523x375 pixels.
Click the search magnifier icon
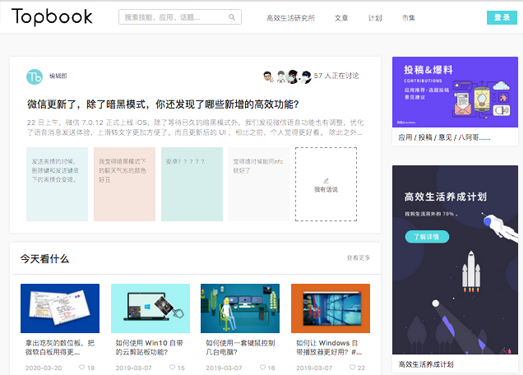pyautogui.click(x=231, y=17)
